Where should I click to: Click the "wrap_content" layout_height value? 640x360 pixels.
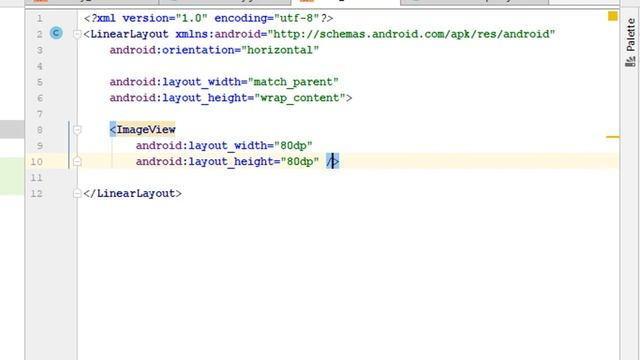[x=300, y=98]
